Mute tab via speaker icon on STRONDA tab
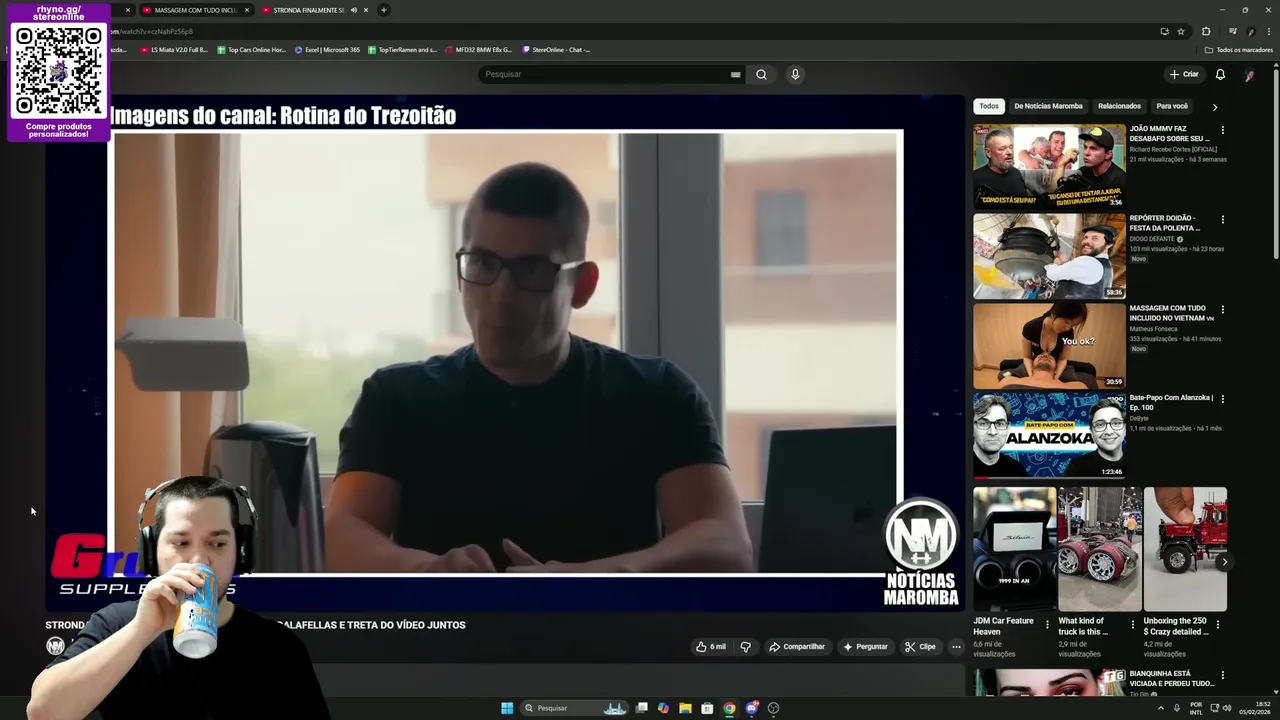The width and height of the screenshot is (1280, 720). [353, 10]
